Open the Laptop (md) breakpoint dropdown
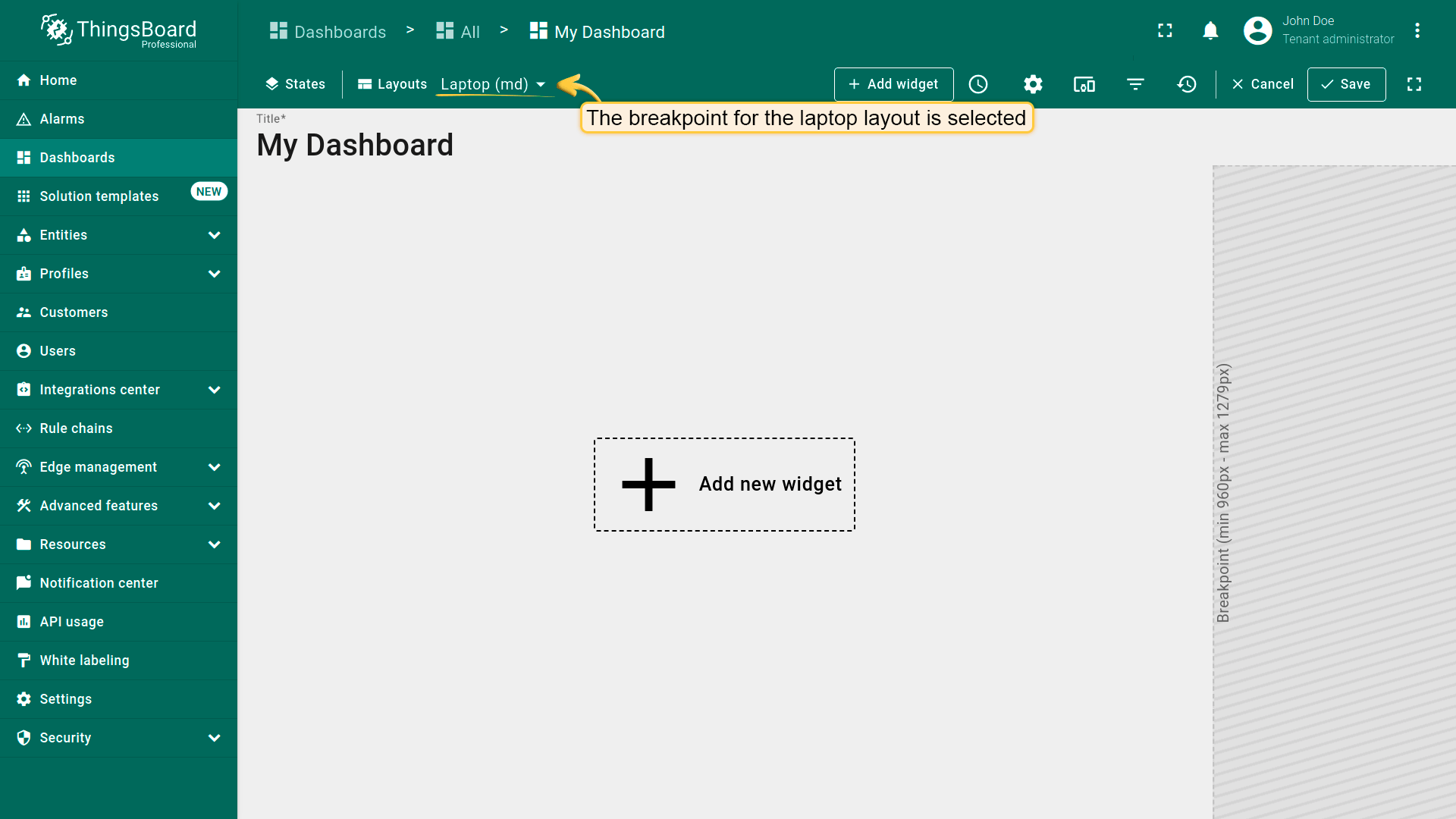1456x819 pixels. (493, 84)
